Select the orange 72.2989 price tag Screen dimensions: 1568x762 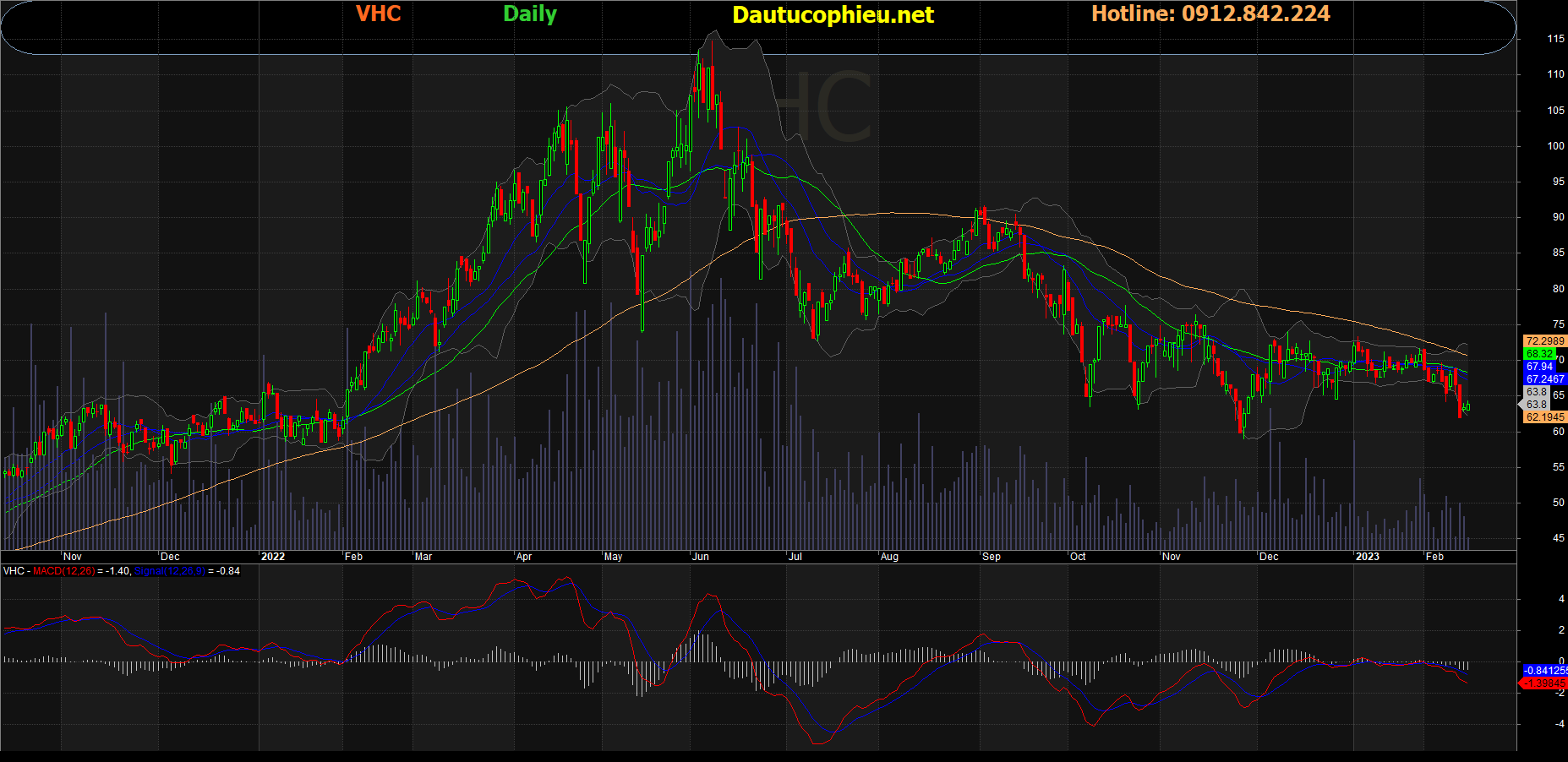(x=1544, y=341)
